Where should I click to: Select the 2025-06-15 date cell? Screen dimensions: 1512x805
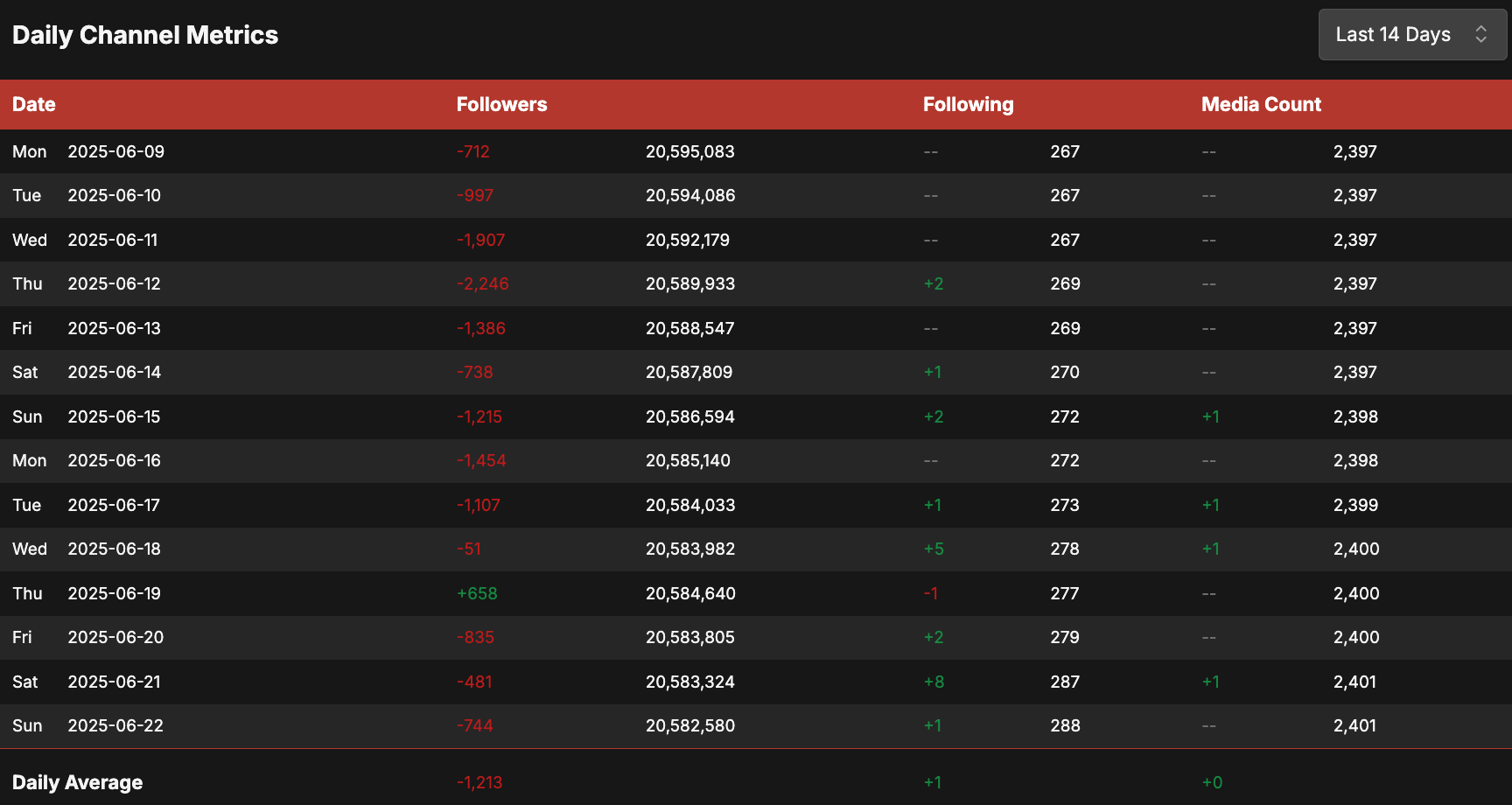115,417
